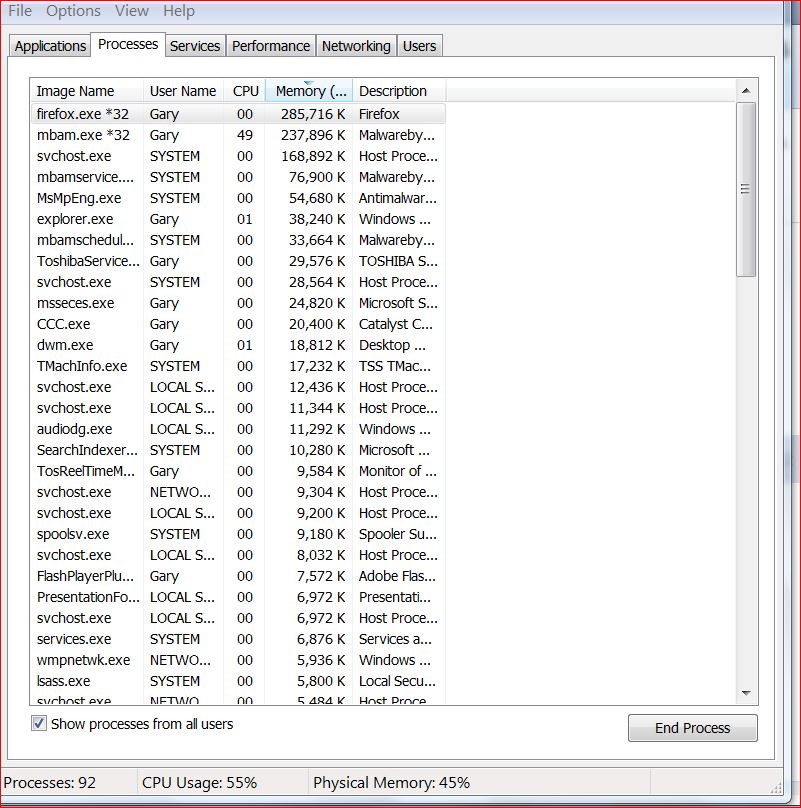This screenshot has width=801, height=808.
Task: Select the mbamschedul... process row
Action: tap(238, 240)
